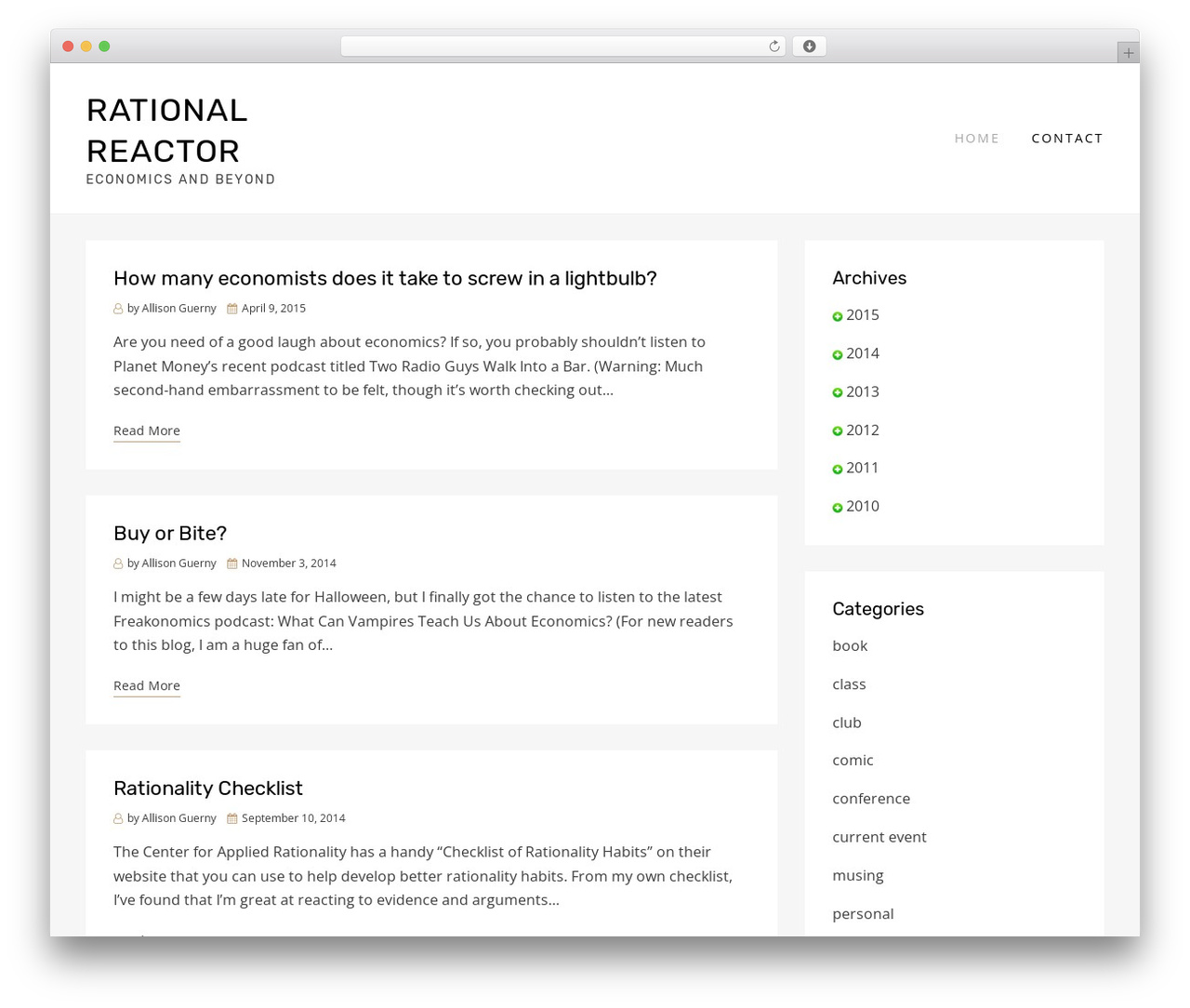Click the November 3, 2014 date
Image resolution: width=1190 pixels, height=1008 pixels.
[289, 564]
